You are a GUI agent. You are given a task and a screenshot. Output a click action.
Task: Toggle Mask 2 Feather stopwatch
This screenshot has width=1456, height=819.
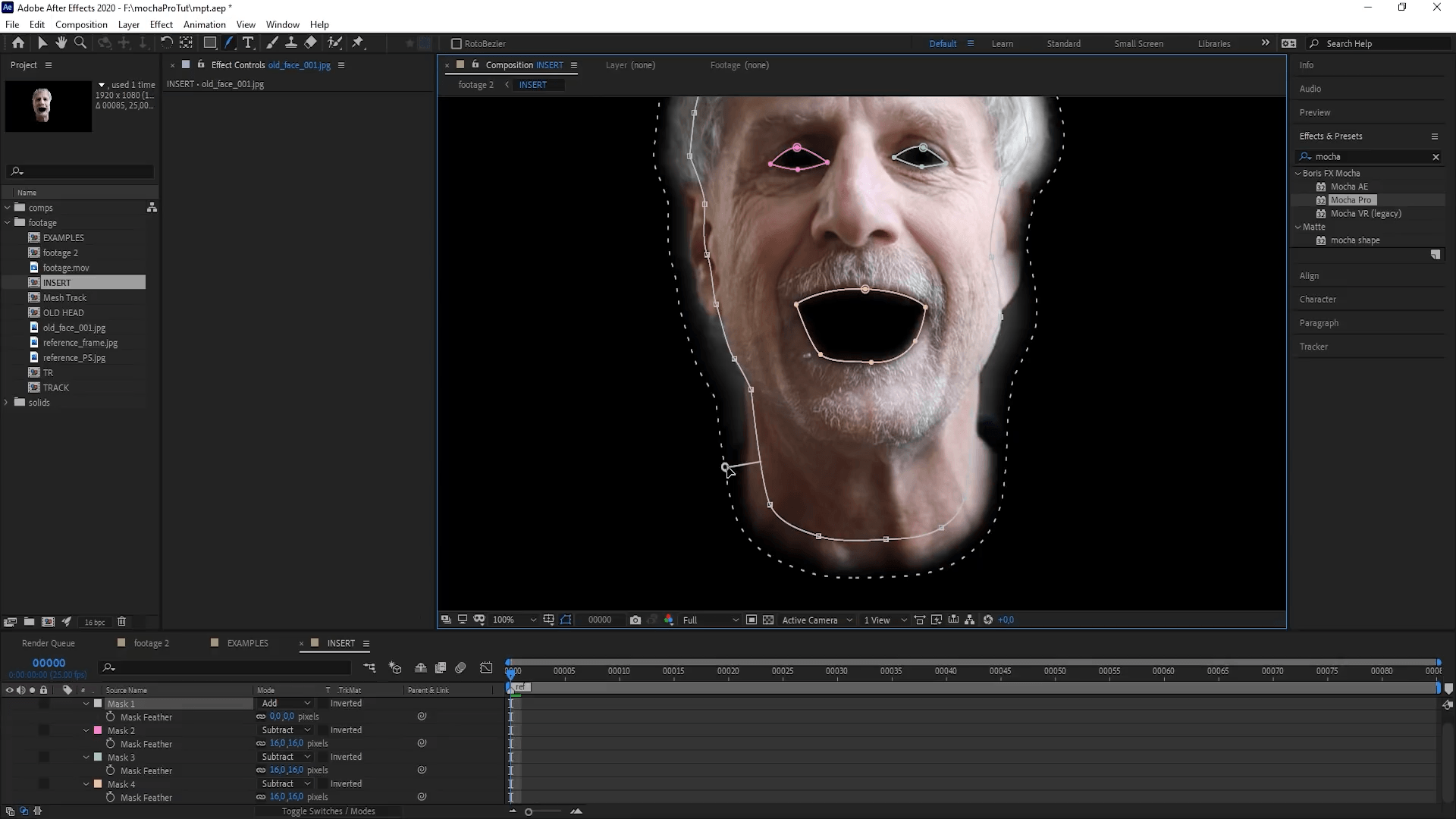(x=111, y=744)
